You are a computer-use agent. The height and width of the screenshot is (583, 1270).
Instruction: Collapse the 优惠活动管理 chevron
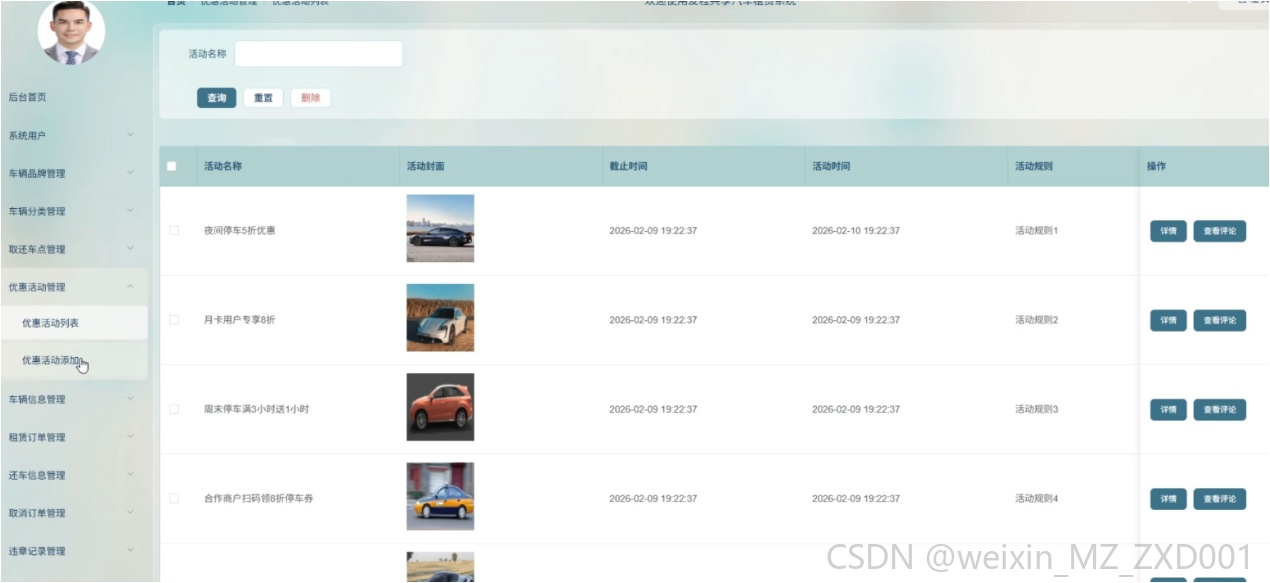click(x=130, y=287)
